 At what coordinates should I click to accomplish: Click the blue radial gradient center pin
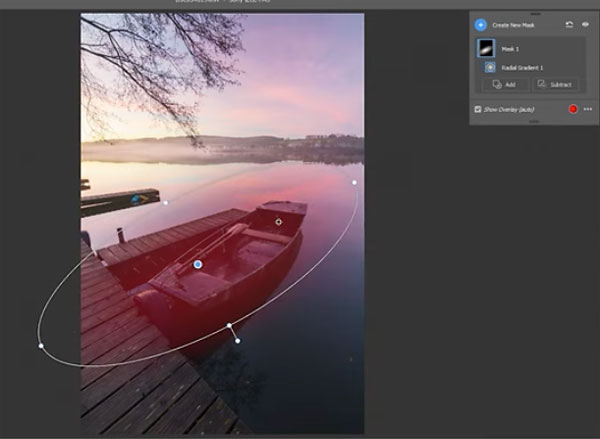(x=197, y=264)
